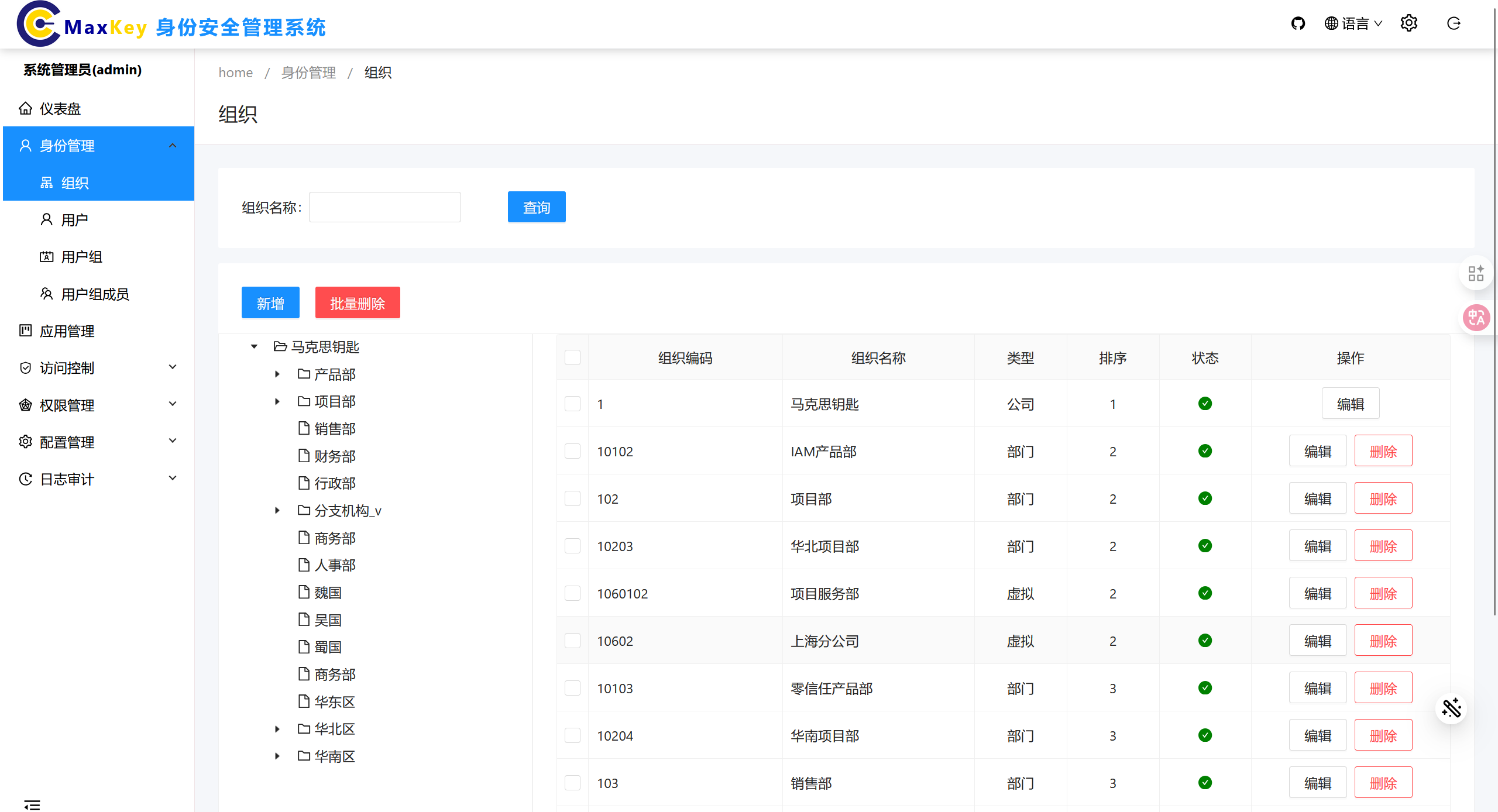This screenshot has width=1498, height=812.
Task: Click the logout icon at top right
Action: coord(1454,23)
